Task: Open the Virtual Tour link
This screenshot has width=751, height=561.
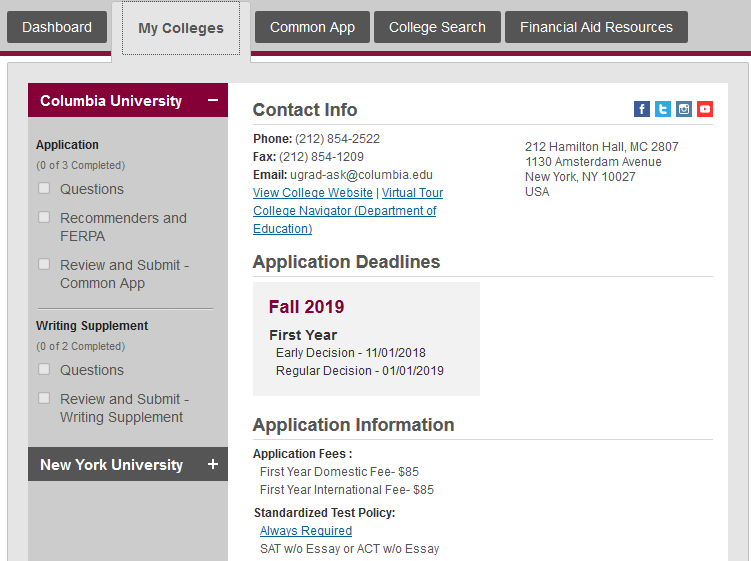Action: pos(412,193)
